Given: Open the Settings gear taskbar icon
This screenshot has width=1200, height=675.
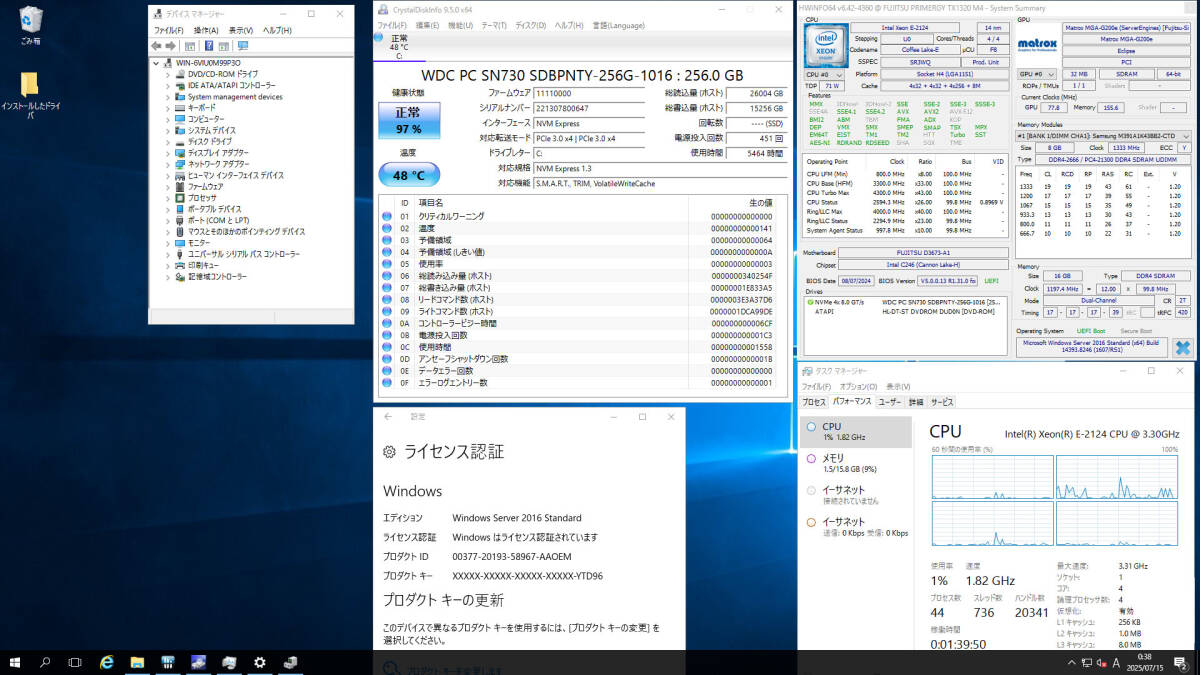Looking at the screenshot, I should coord(260,662).
